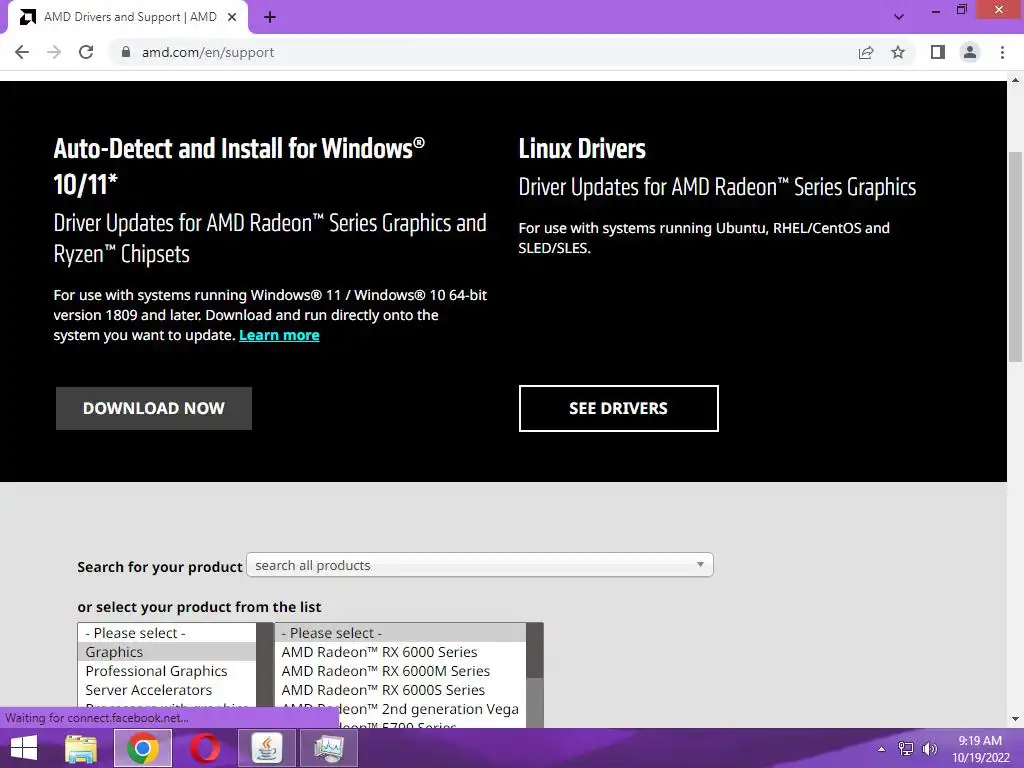Click the address bar showing amd.com/en/support

(483, 52)
